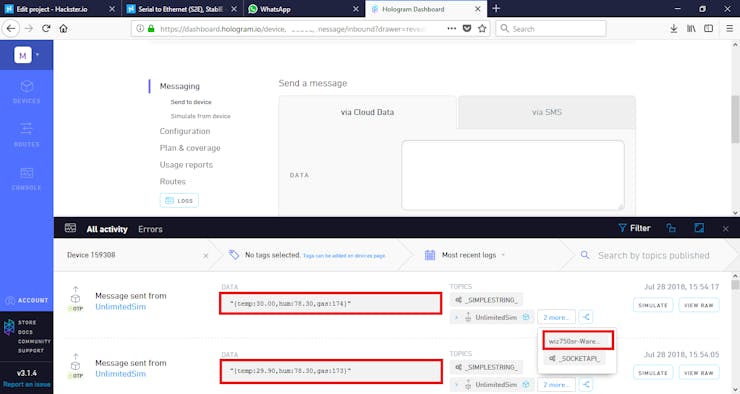Switch to Serial to Ethernet (S2E) tab
The width and height of the screenshot is (740, 394).
click(182, 9)
